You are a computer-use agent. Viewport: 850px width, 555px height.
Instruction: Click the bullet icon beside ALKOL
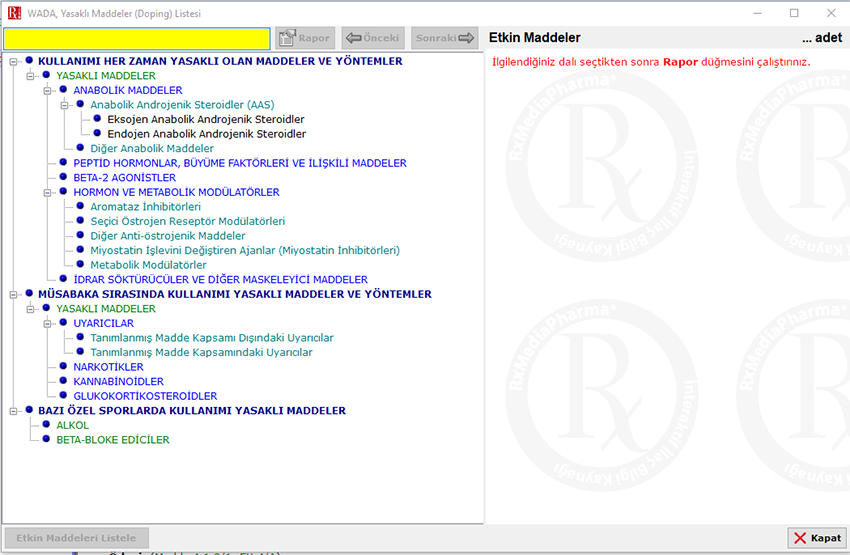(46, 425)
